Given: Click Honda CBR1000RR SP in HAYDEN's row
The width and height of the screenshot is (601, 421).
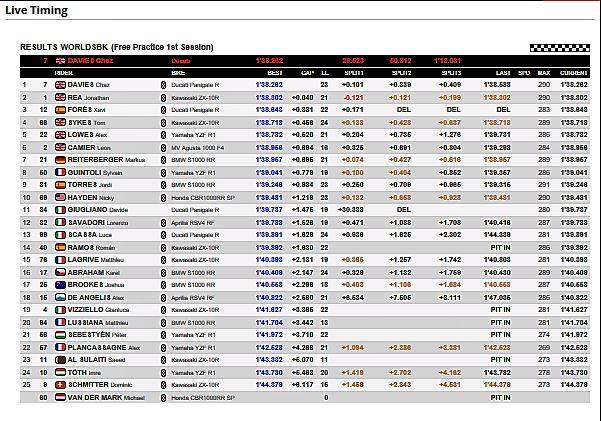Looking at the screenshot, I should click(x=203, y=198).
